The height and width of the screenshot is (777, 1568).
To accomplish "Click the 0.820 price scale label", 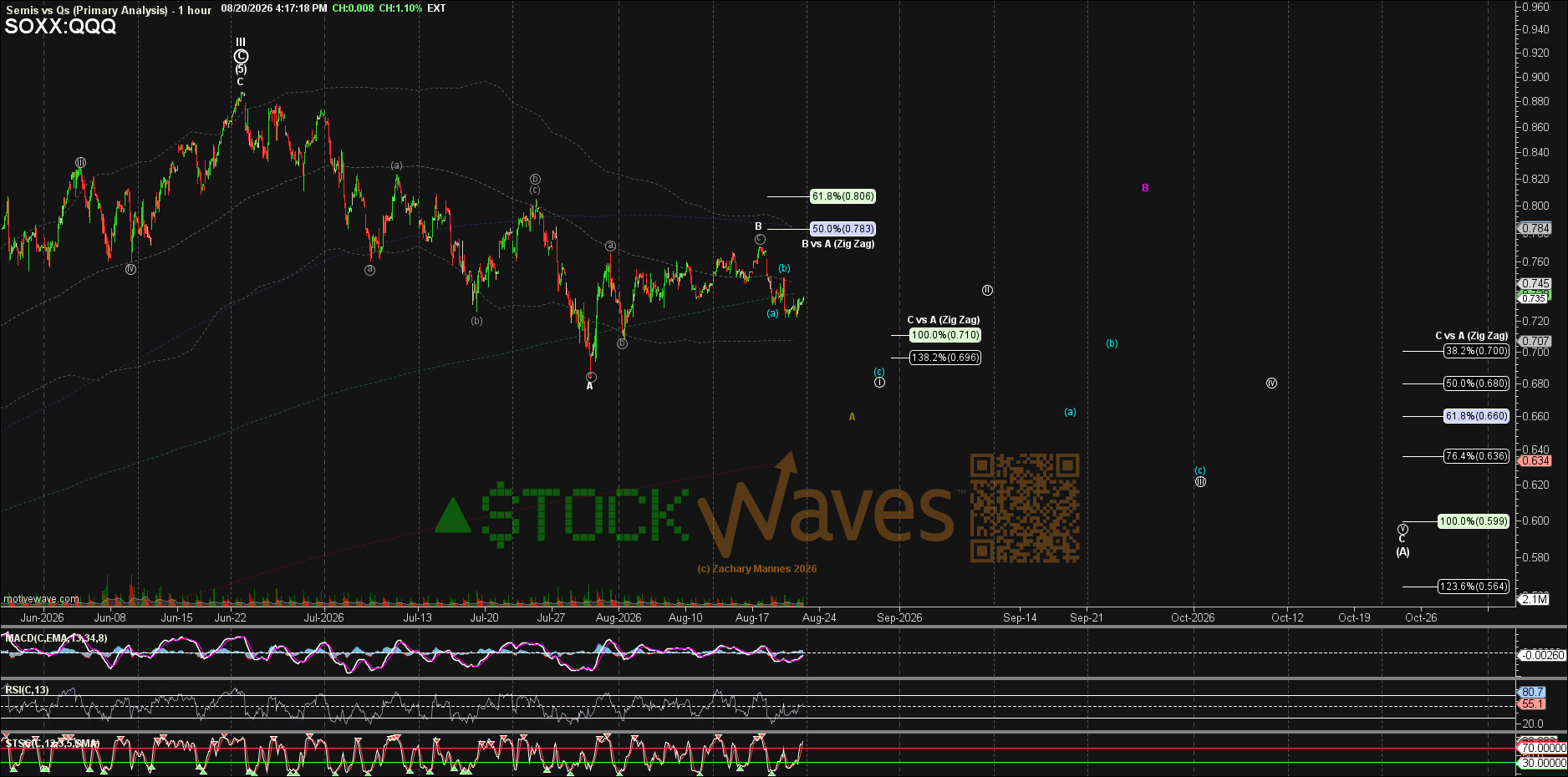I will [x=1537, y=179].
